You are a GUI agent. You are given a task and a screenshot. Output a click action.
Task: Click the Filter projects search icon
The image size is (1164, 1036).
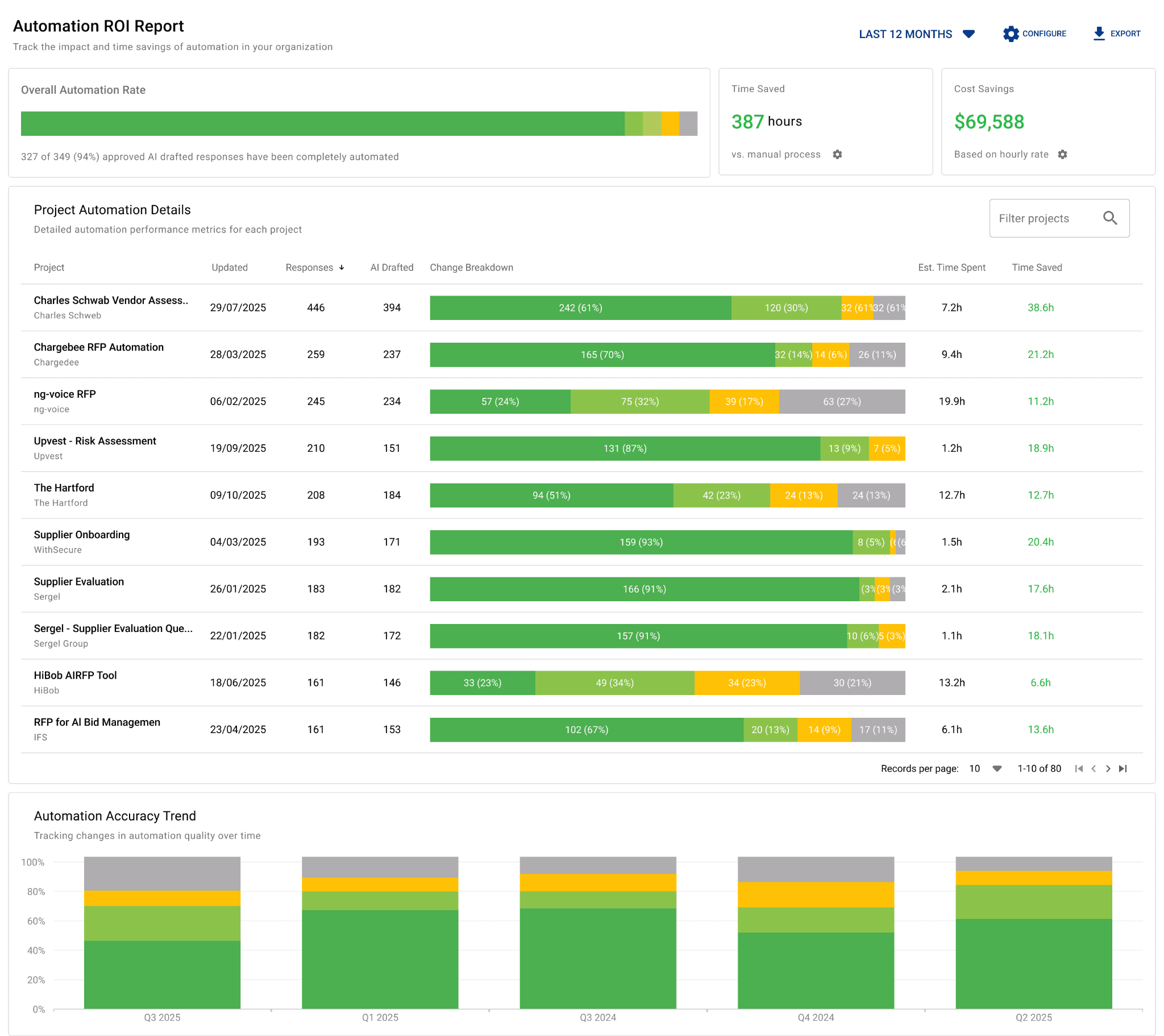click(x=1109, y=218)
